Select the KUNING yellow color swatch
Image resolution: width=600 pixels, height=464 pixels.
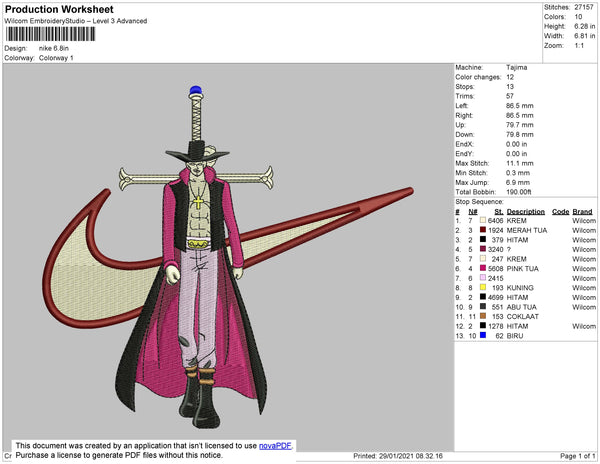click(x=483, y=287)
